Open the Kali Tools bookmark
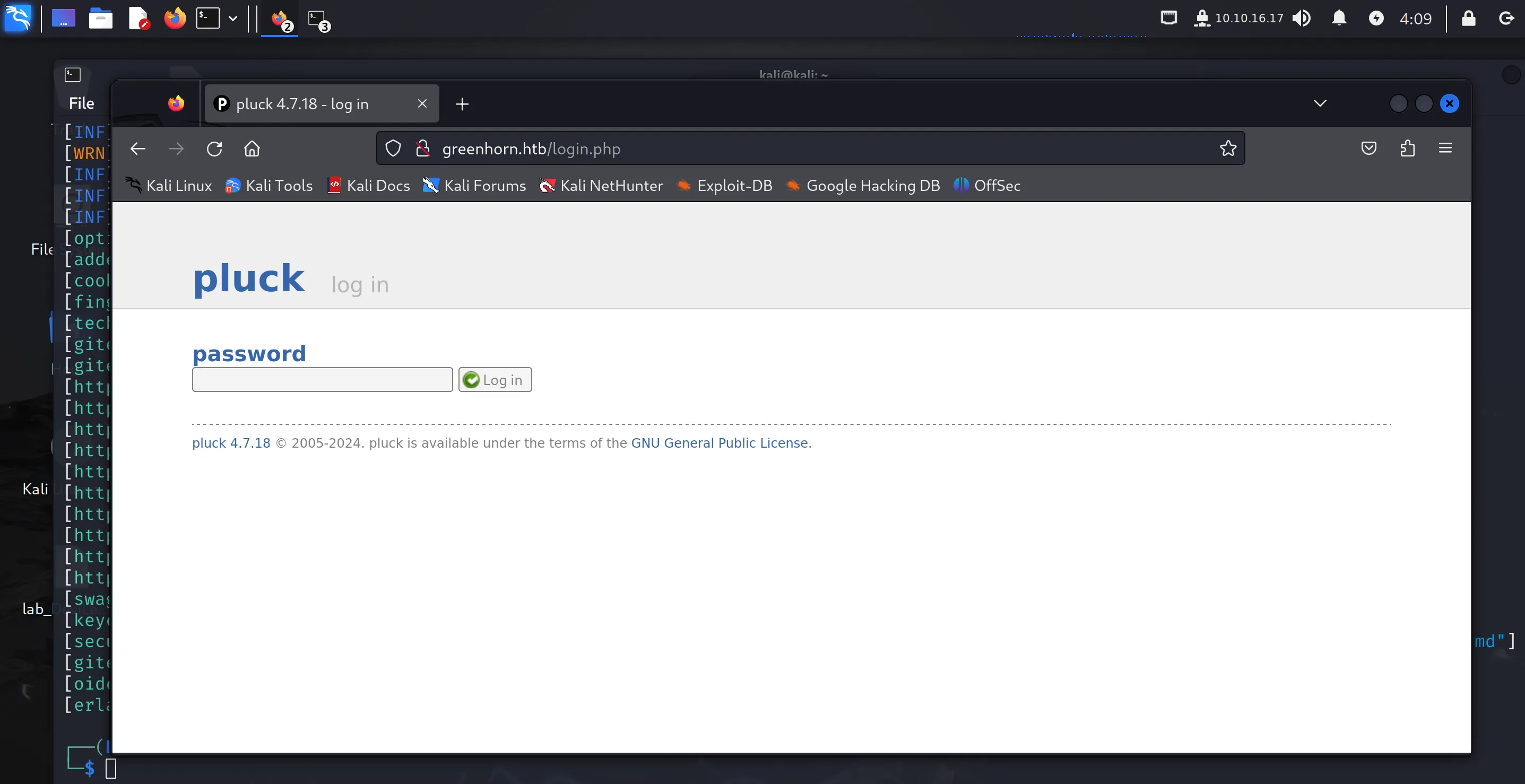 tap(270, 186)
